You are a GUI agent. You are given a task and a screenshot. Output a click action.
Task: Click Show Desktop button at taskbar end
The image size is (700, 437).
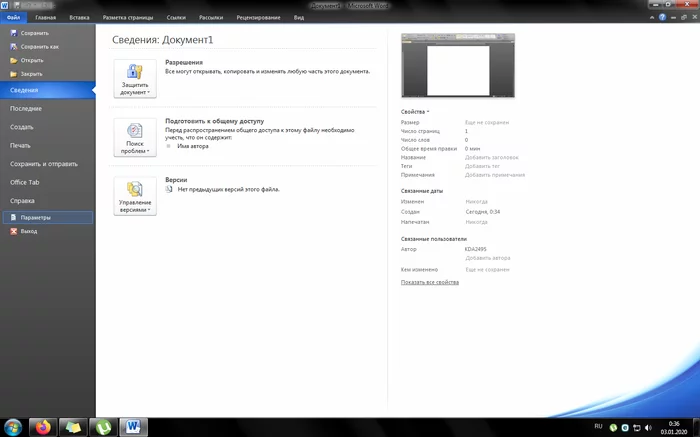(x=696, y=428)
